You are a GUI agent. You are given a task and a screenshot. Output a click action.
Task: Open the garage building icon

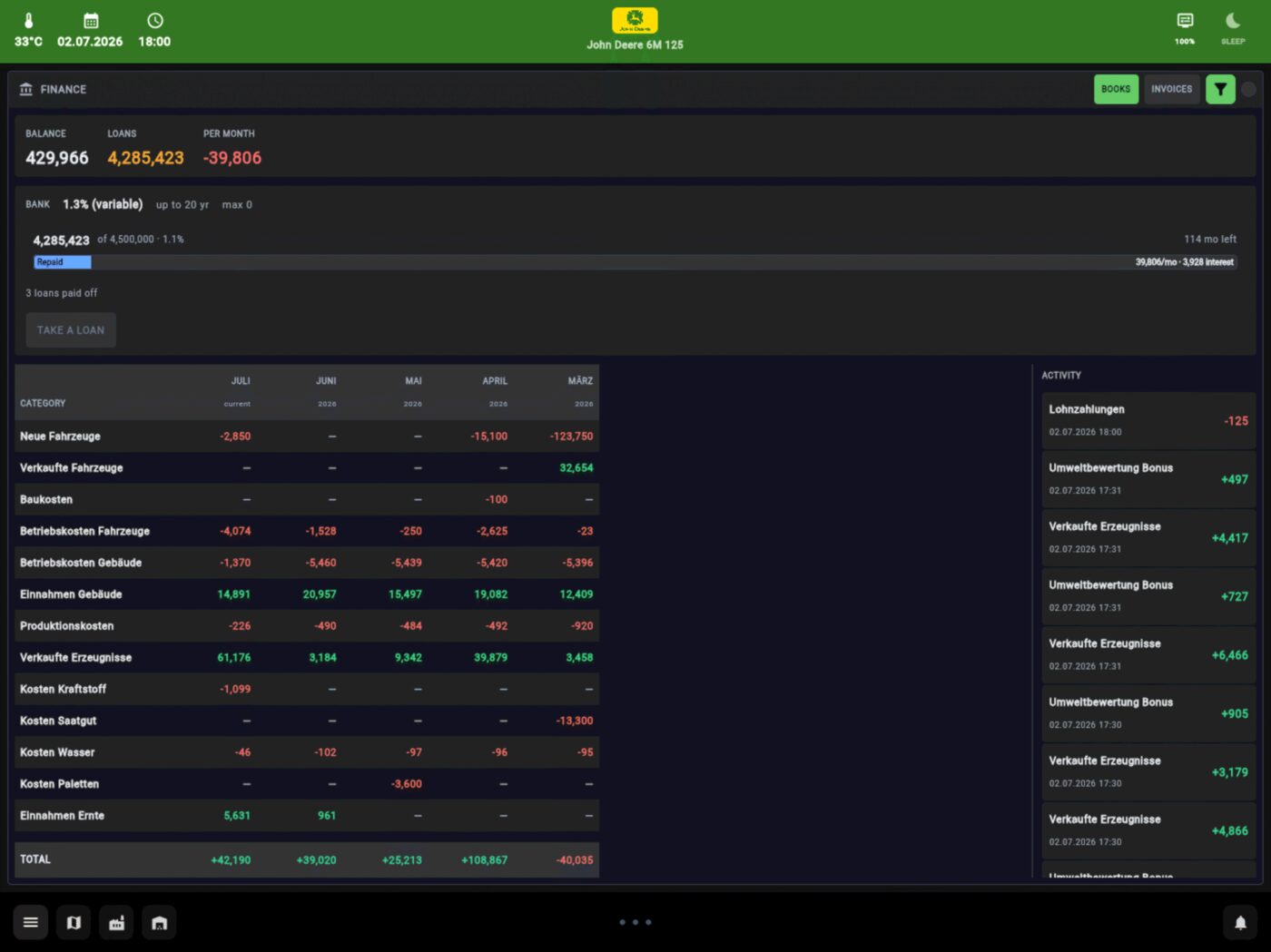coord(160,923)
